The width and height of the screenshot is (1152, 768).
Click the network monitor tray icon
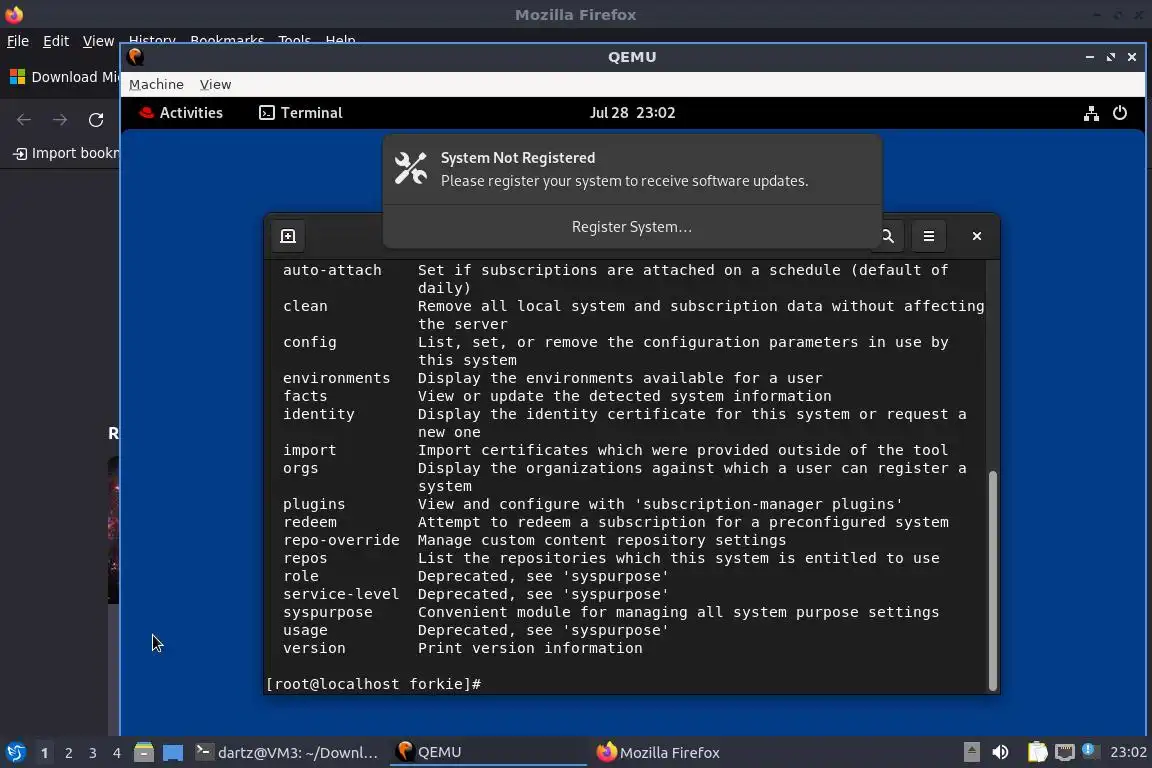(x=1065, y=753)
